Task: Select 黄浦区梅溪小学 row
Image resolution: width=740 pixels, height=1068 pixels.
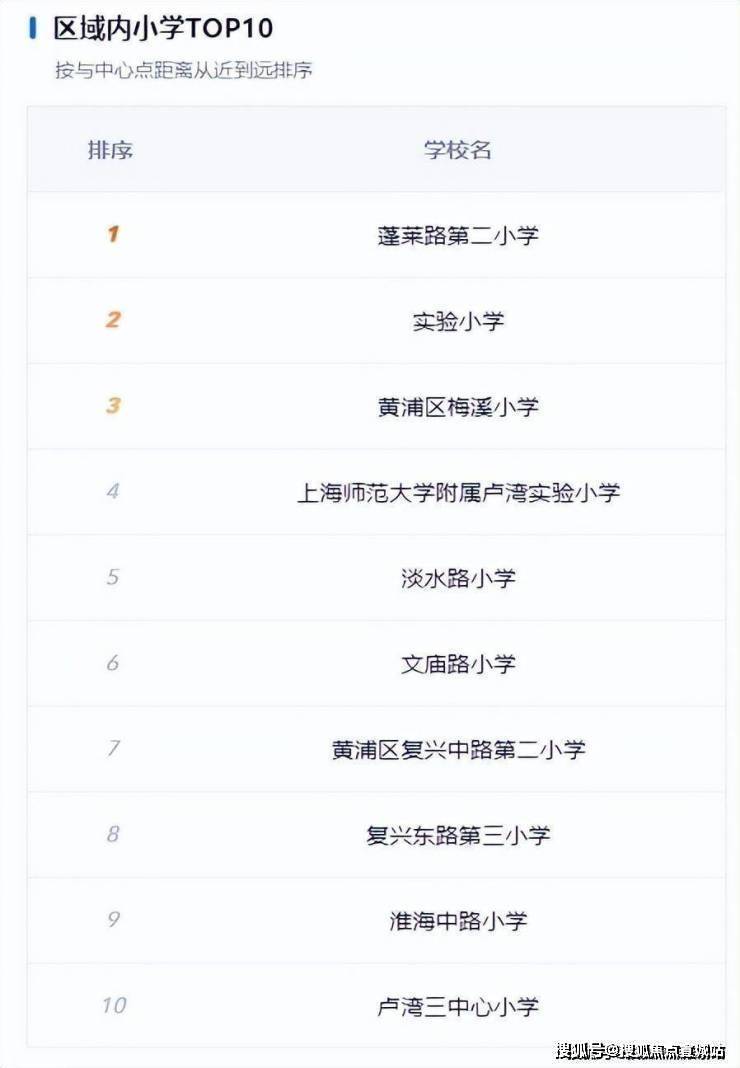Action: click(458, 407)
